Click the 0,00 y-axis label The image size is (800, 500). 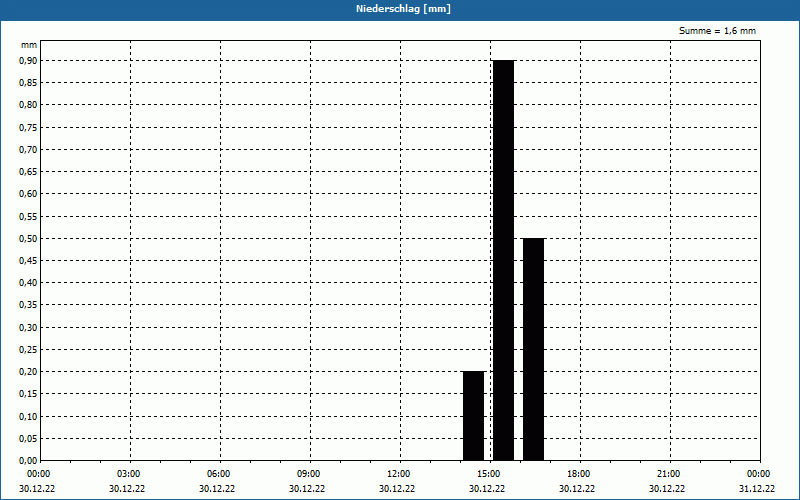[28, 461]
